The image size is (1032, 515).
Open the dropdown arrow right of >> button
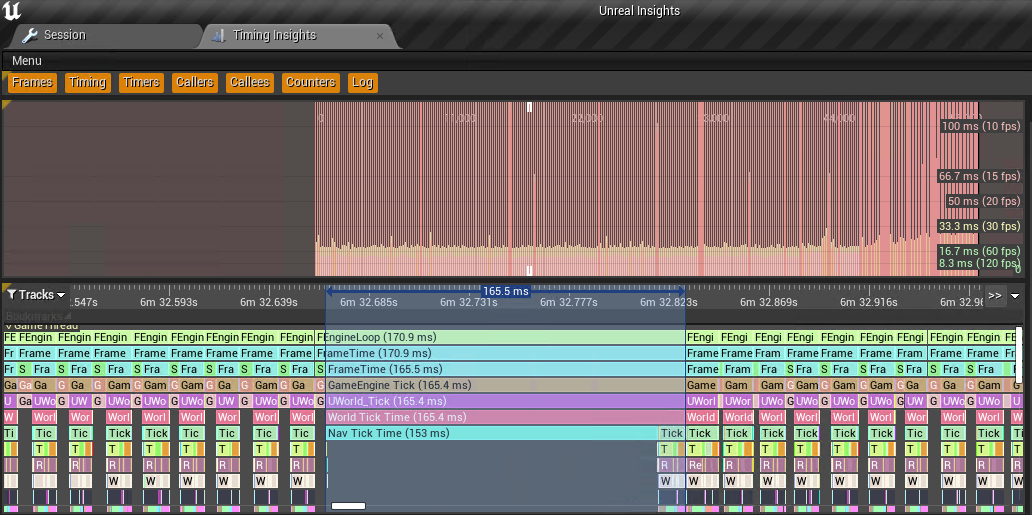1015,296
